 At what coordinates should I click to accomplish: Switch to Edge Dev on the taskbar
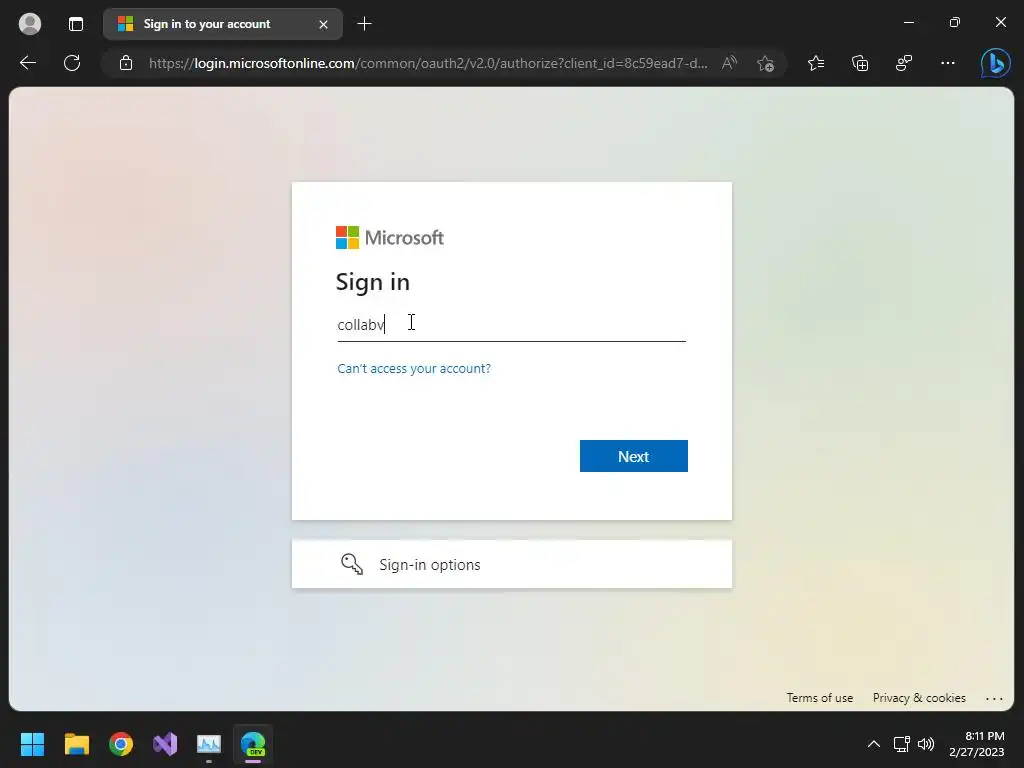[x=253, y=744]
